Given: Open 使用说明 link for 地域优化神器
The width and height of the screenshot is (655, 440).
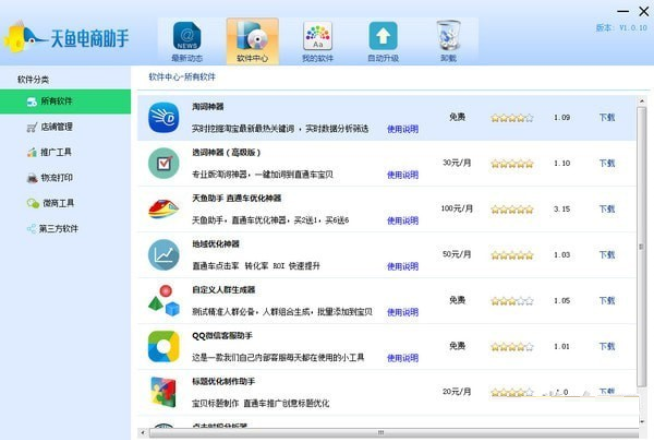Looking at the screenshot, I should [x=403, y=266].
